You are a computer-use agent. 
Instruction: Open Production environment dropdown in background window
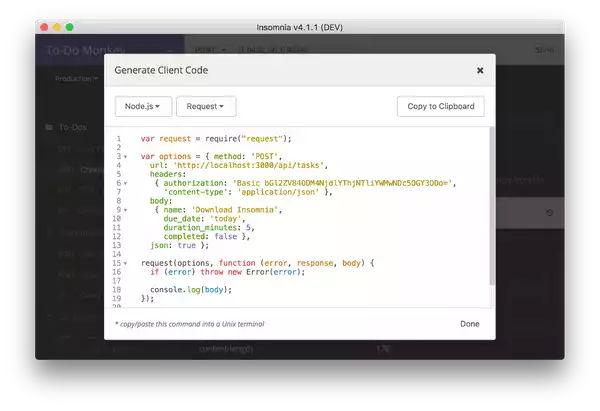76,78
